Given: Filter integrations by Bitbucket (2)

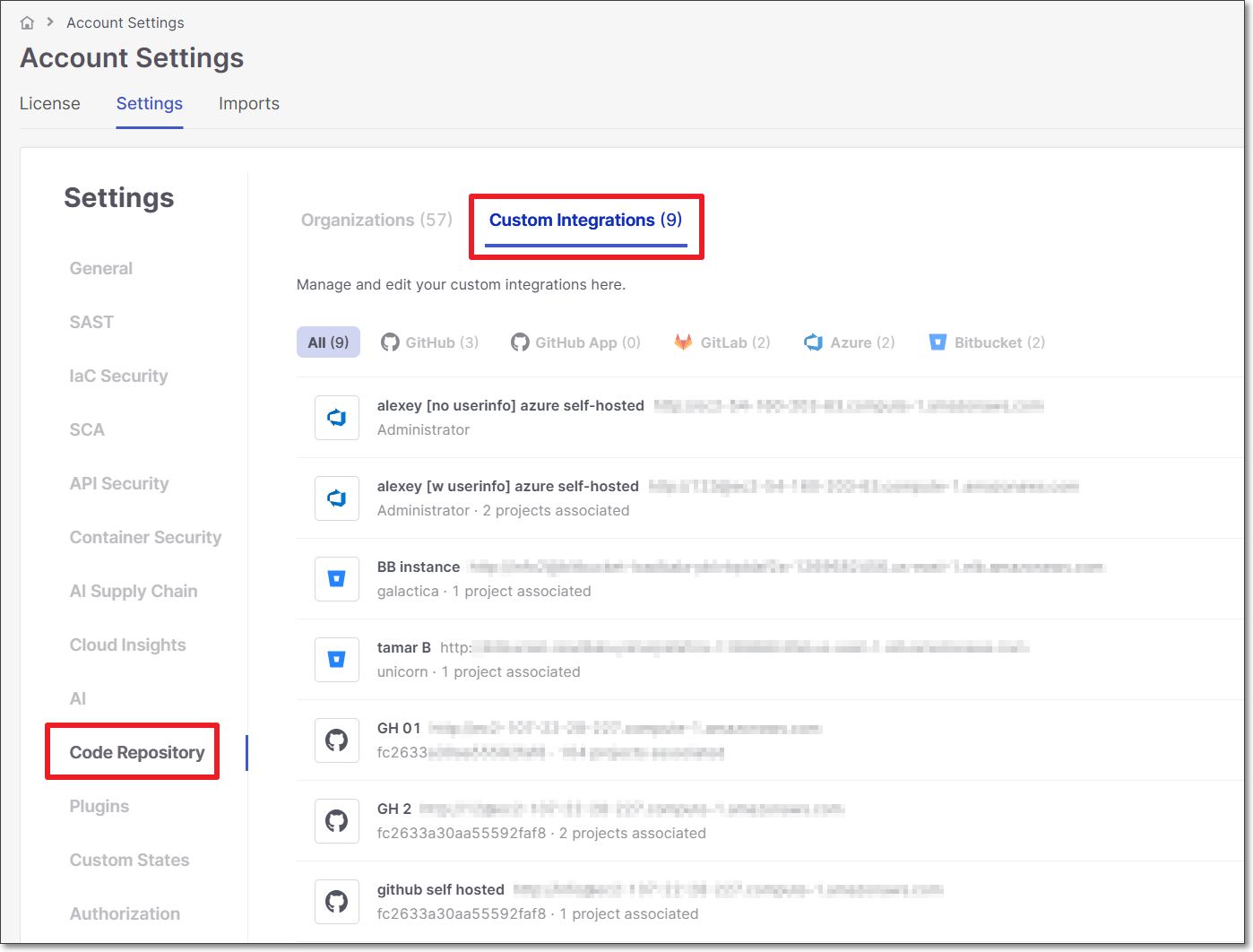Looking at the screenshot, I should (x=987, y=342).
